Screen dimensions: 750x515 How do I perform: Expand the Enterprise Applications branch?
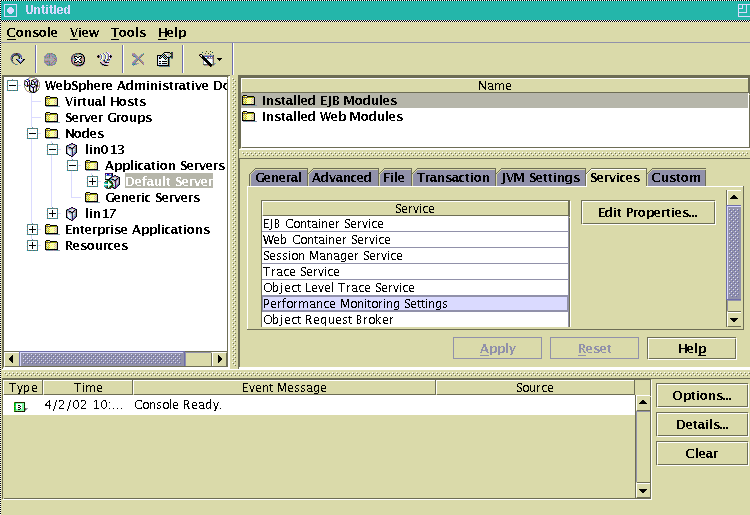pyautogui.click(x=33, y=230)
